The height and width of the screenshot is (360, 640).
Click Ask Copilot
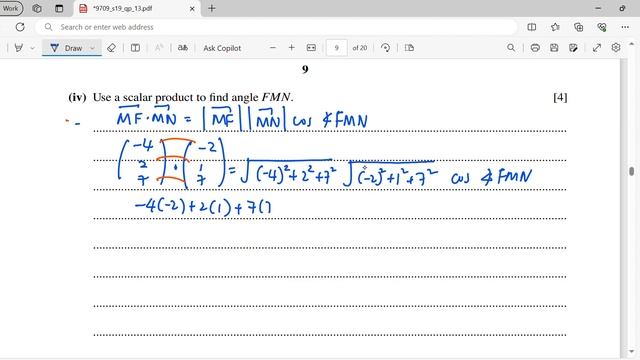point(222,48)
